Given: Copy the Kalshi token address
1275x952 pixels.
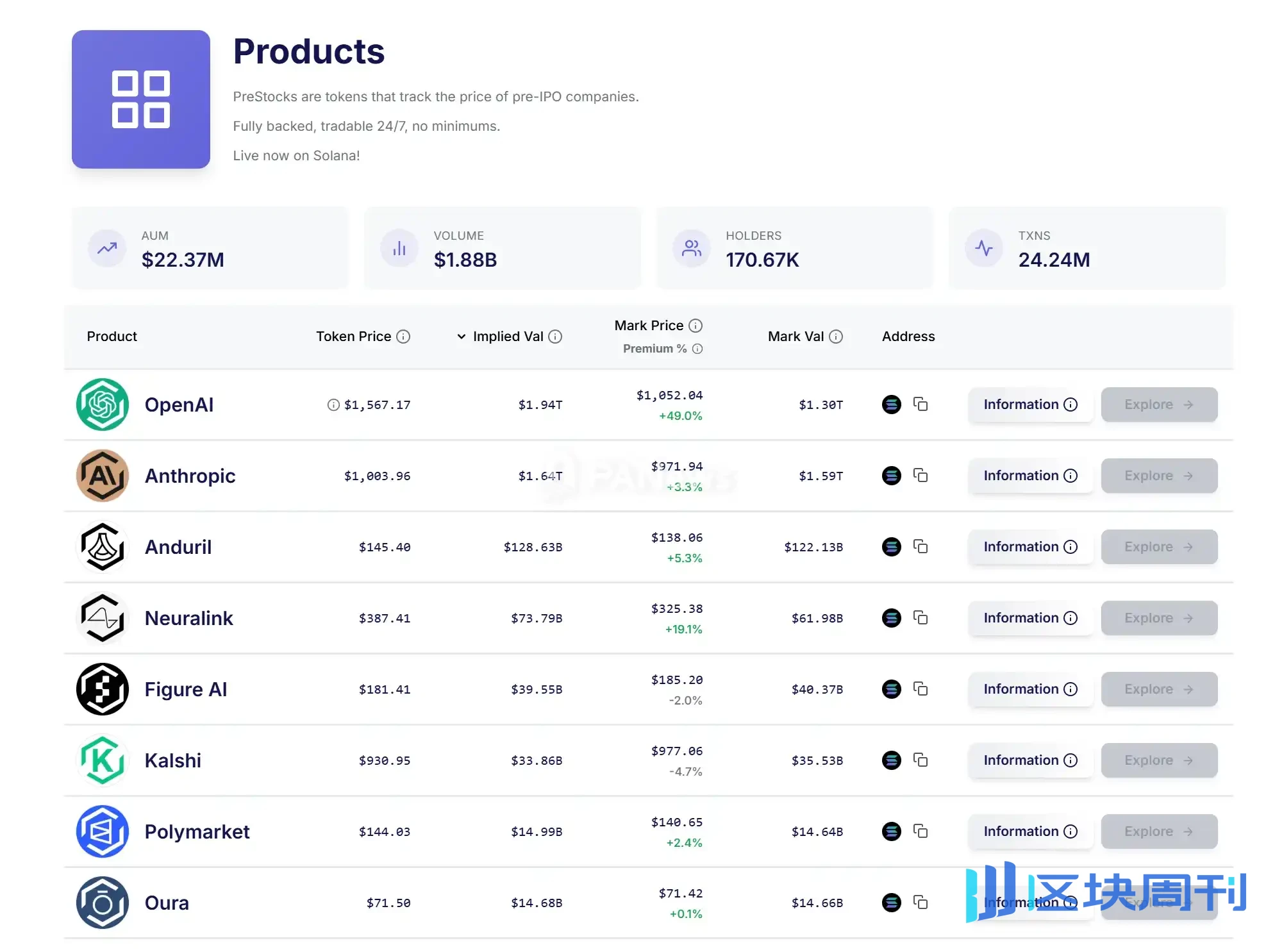Looking at the screenshot, I should coord(920,760).
